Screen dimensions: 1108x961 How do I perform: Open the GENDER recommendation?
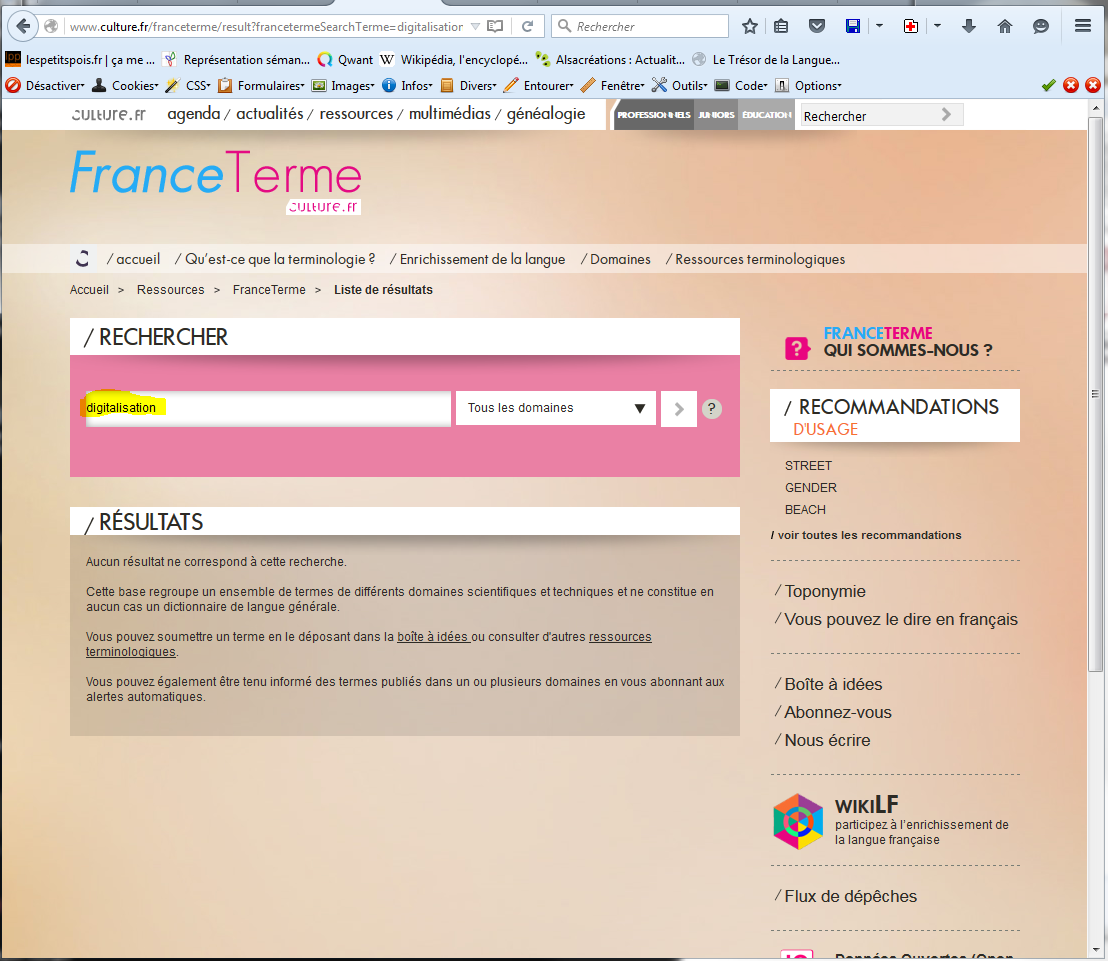point(811,488)
